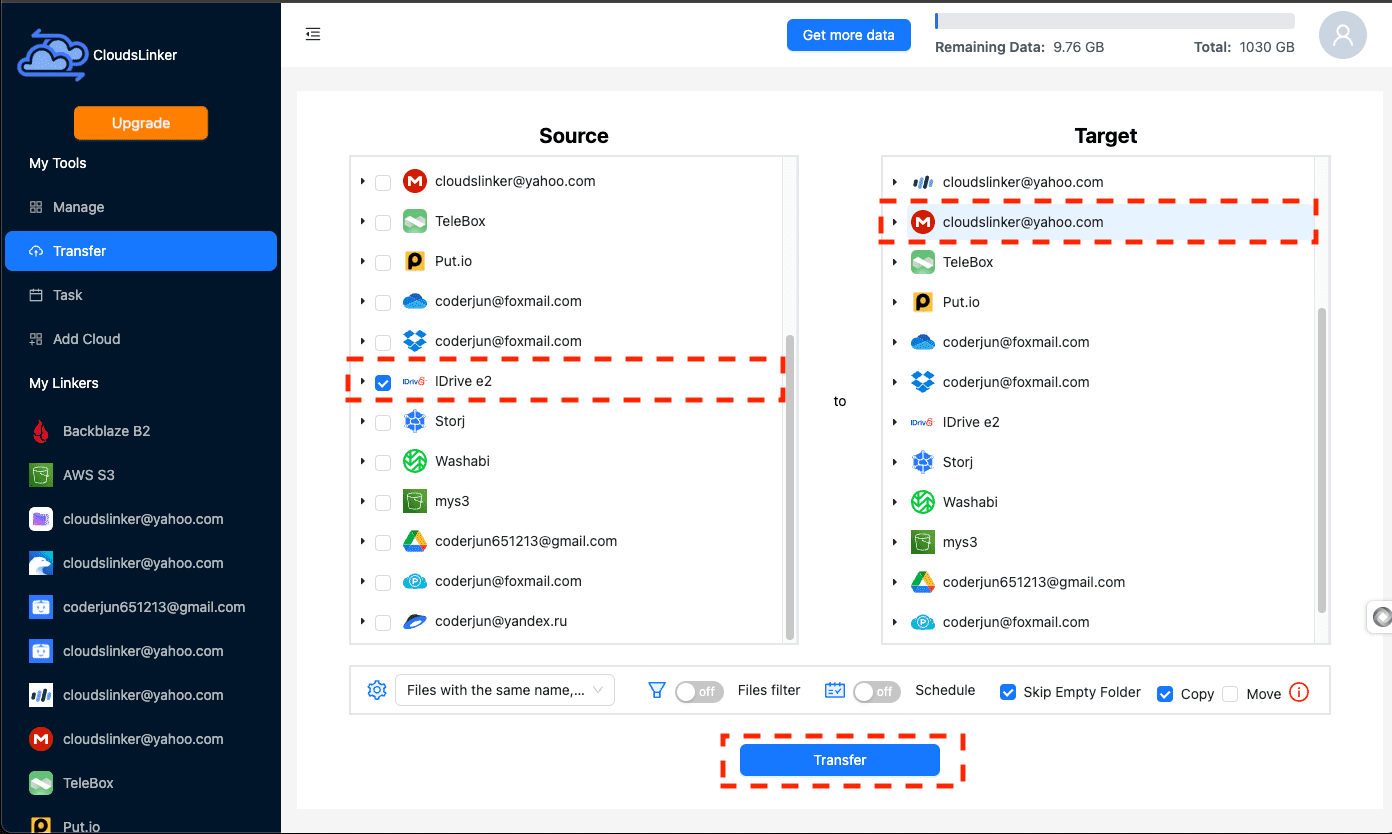Enable the Schedule toggle switch
1392x834 pixels.
pos(877,691)
